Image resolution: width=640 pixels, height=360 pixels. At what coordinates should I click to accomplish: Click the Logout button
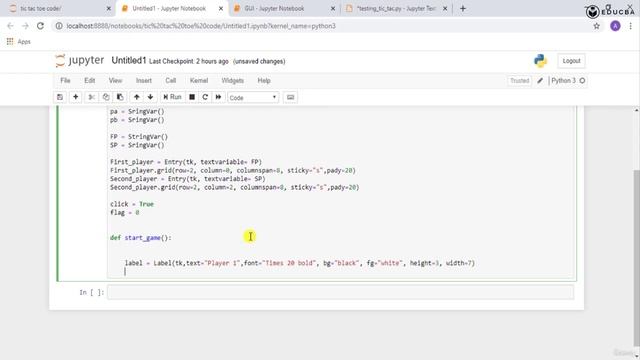click(571, 61)
